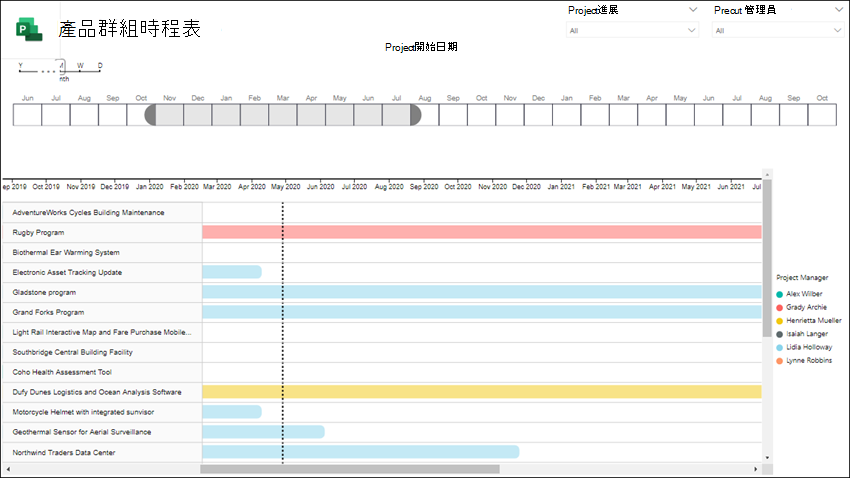The image size is (850, 478).
Task: Select Southbridge Central Building Facility row
Action: (x=102, y=352)
